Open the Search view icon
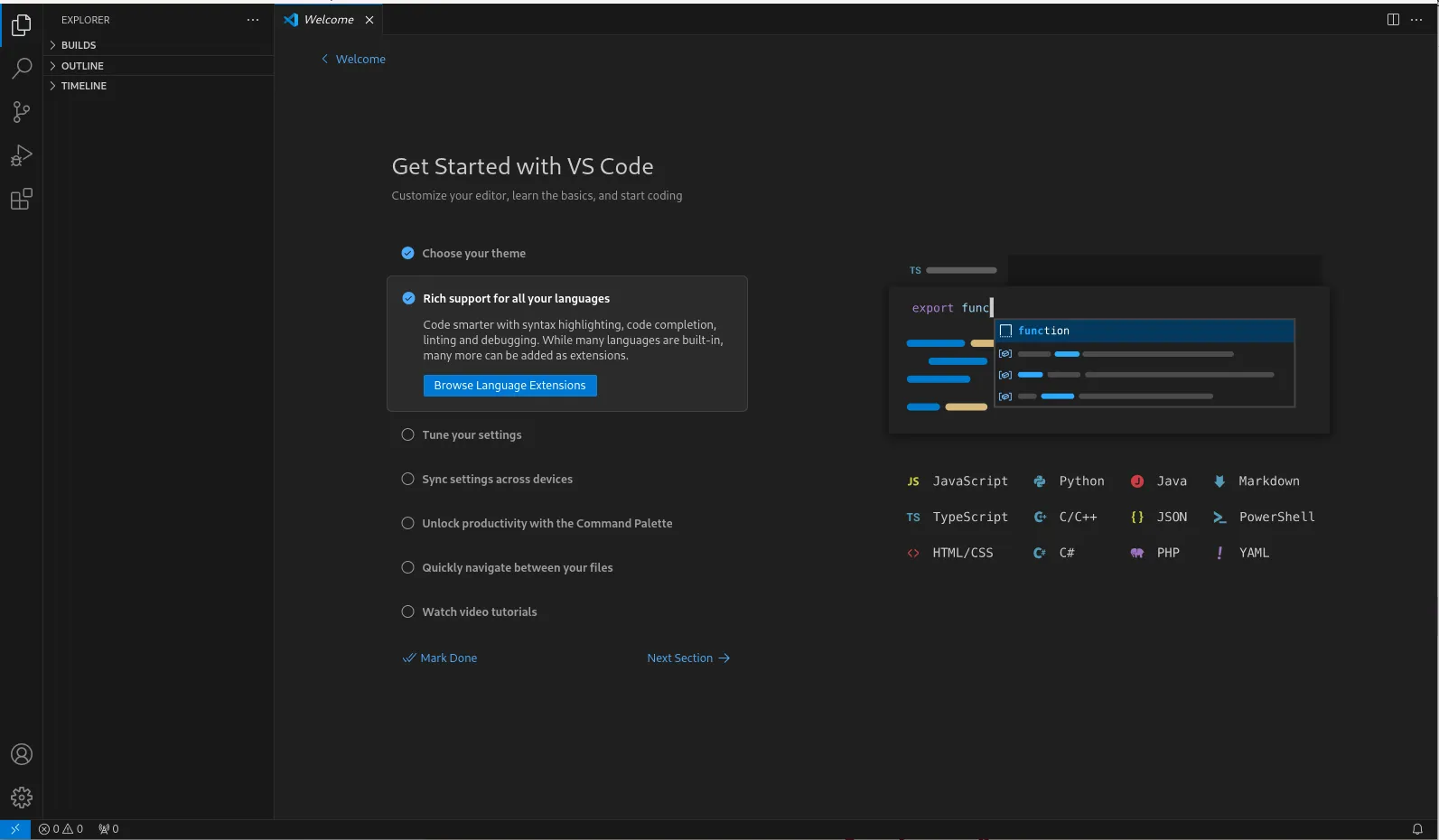1439x840 pixels. [x=21, y=69]
